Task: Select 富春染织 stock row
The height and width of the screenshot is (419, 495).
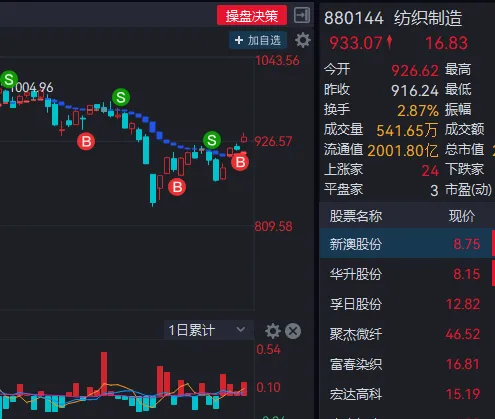Action: pyautogui.click(x=407, y=364)
